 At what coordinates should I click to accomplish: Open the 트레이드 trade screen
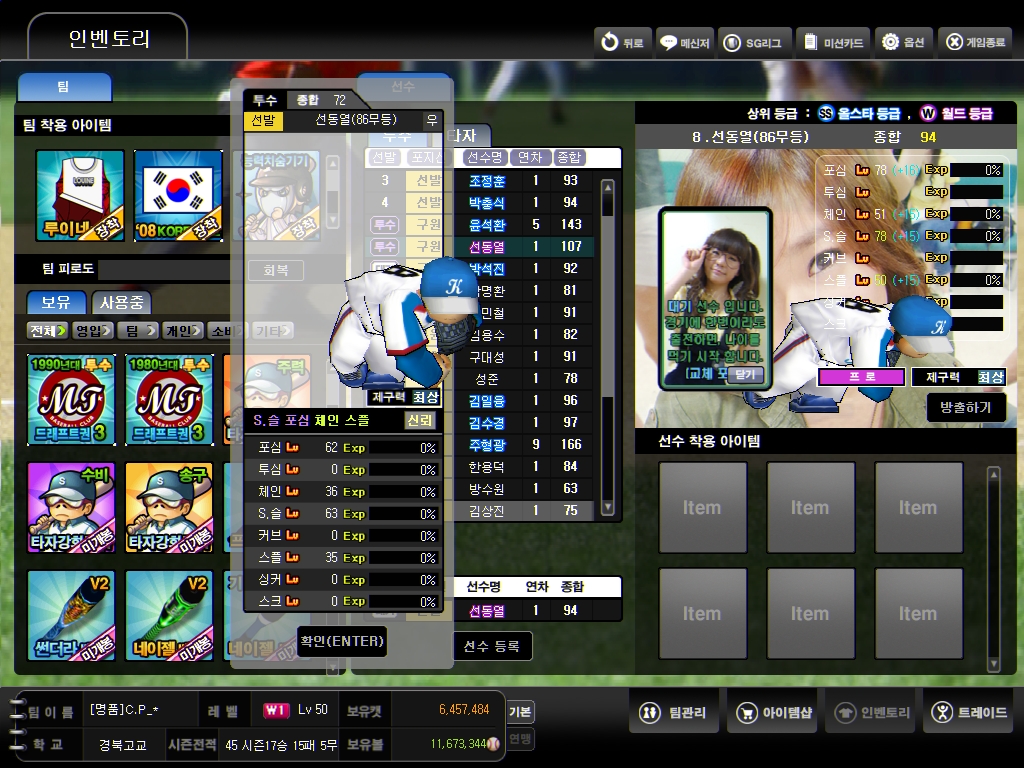point(968,712)
